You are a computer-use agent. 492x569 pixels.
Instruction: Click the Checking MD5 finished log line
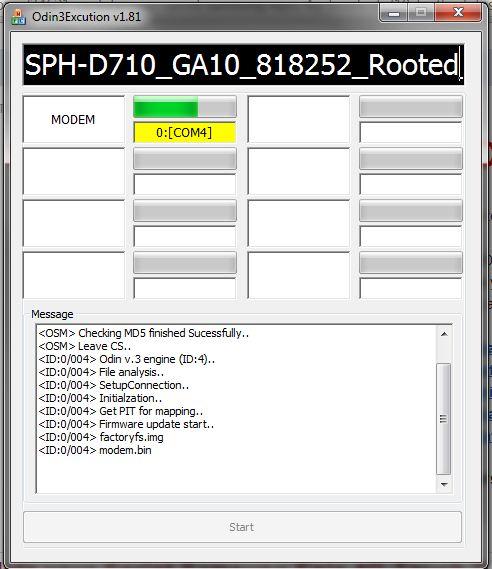pos(144,333)
